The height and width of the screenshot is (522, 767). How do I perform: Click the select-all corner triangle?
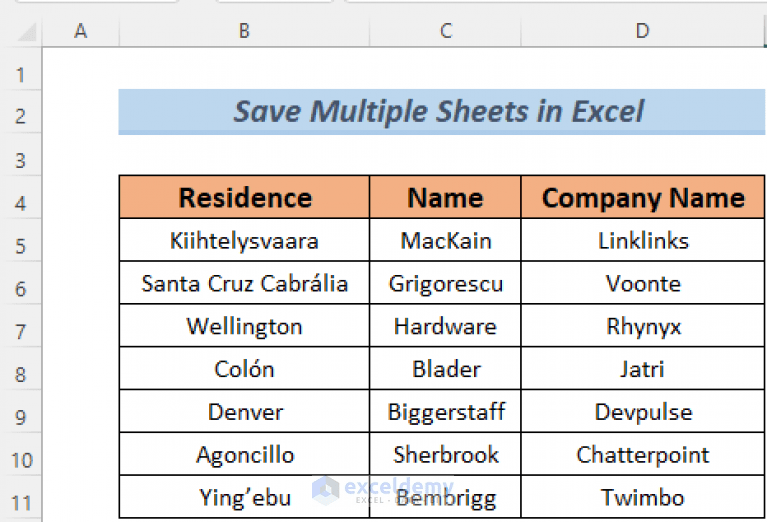(x=26, y=32)
